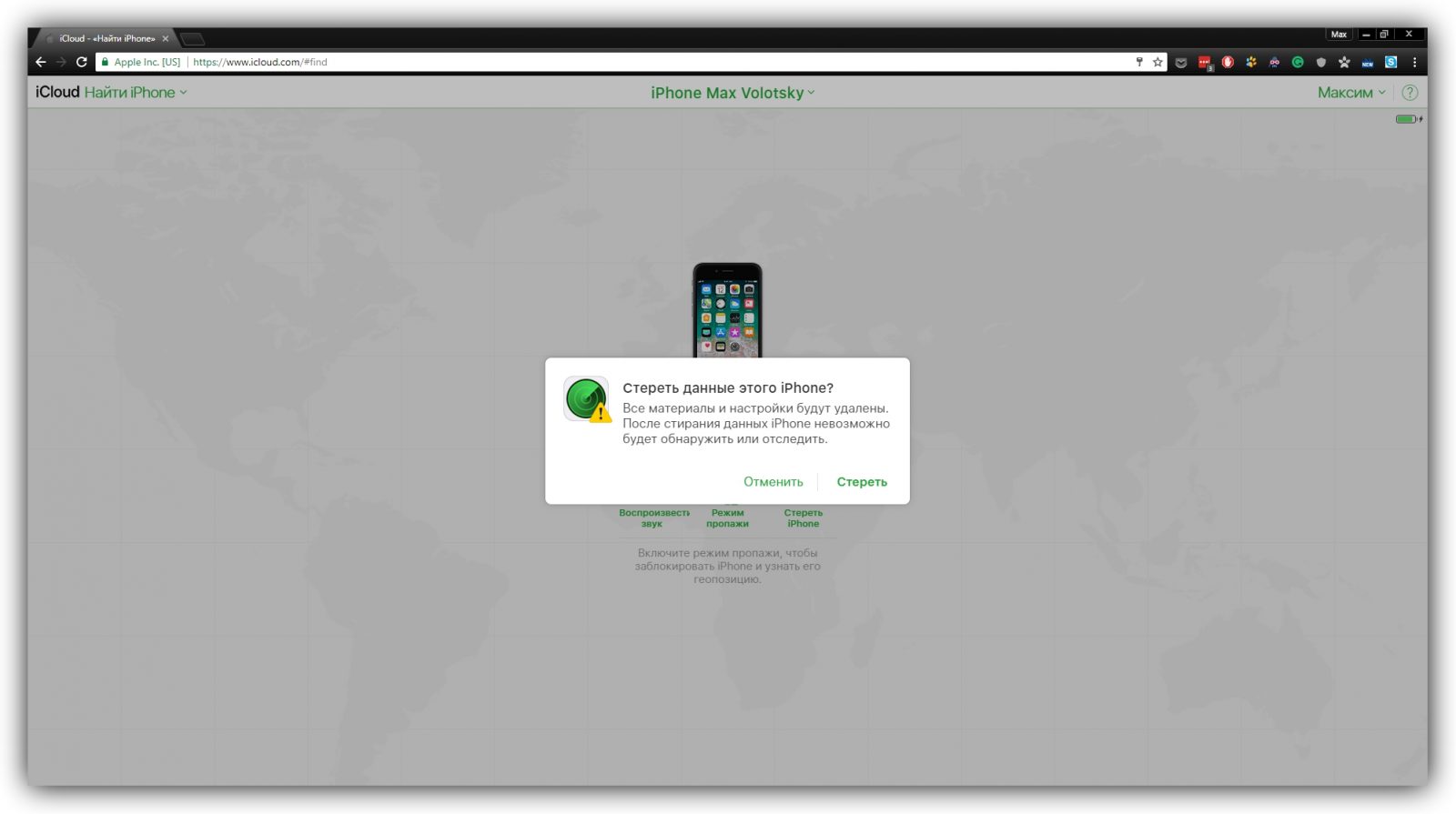
Task: Open the iPhone Max Volotsky device dropdown
Action: 733,93
